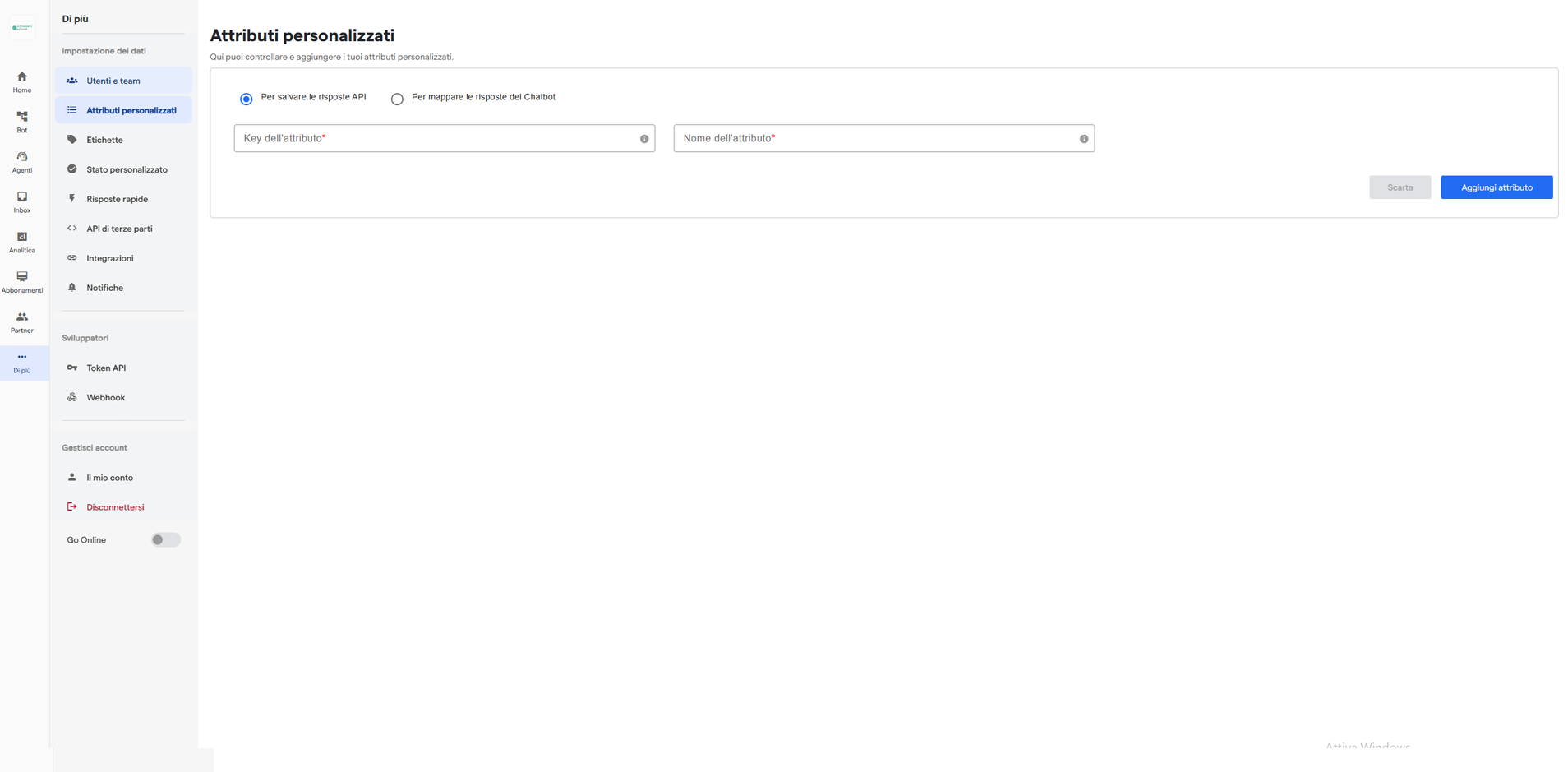Open Utenti e team menu item
Screen dimensions: 1568x772
pyautogui.click(x=113, y=81)
